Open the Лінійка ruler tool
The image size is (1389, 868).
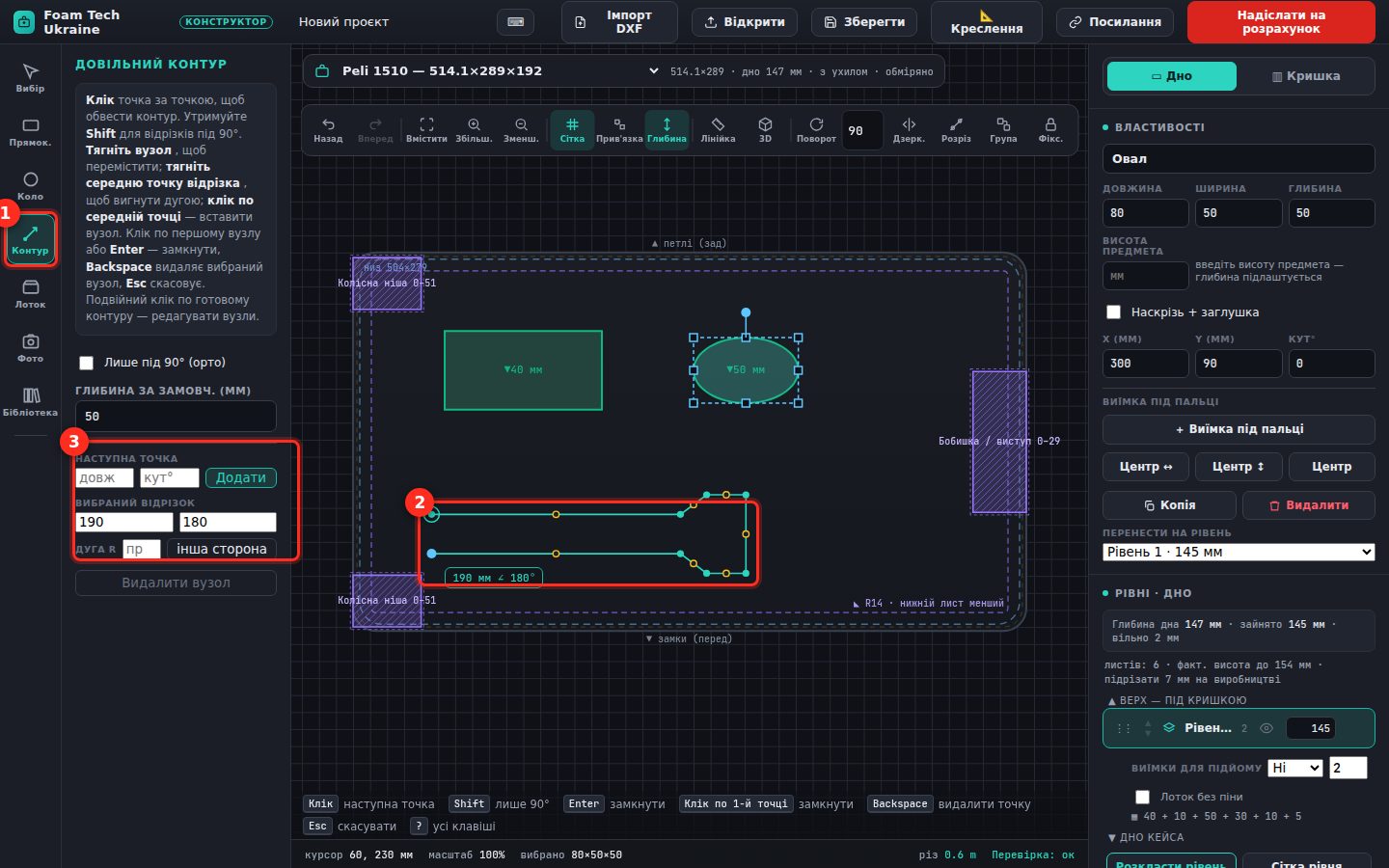pyautogui.click(x=718, y=130)
